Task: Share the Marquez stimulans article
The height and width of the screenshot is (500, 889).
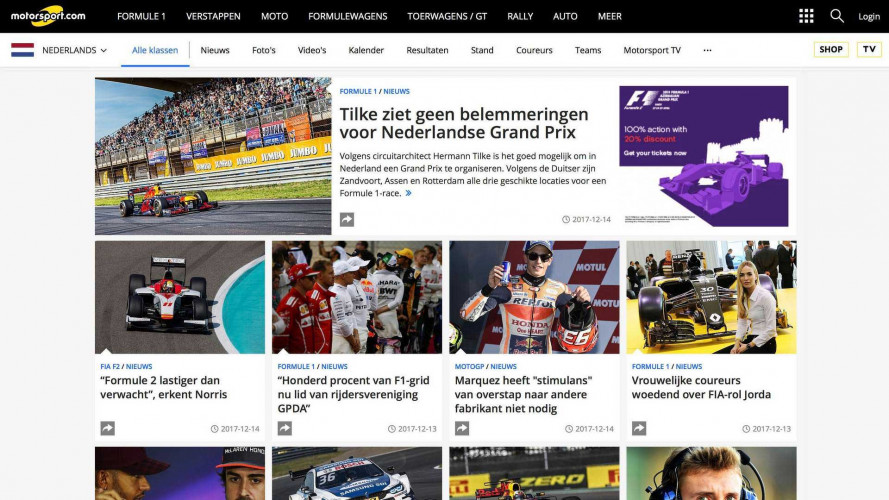Action: [x=462, y=429]
